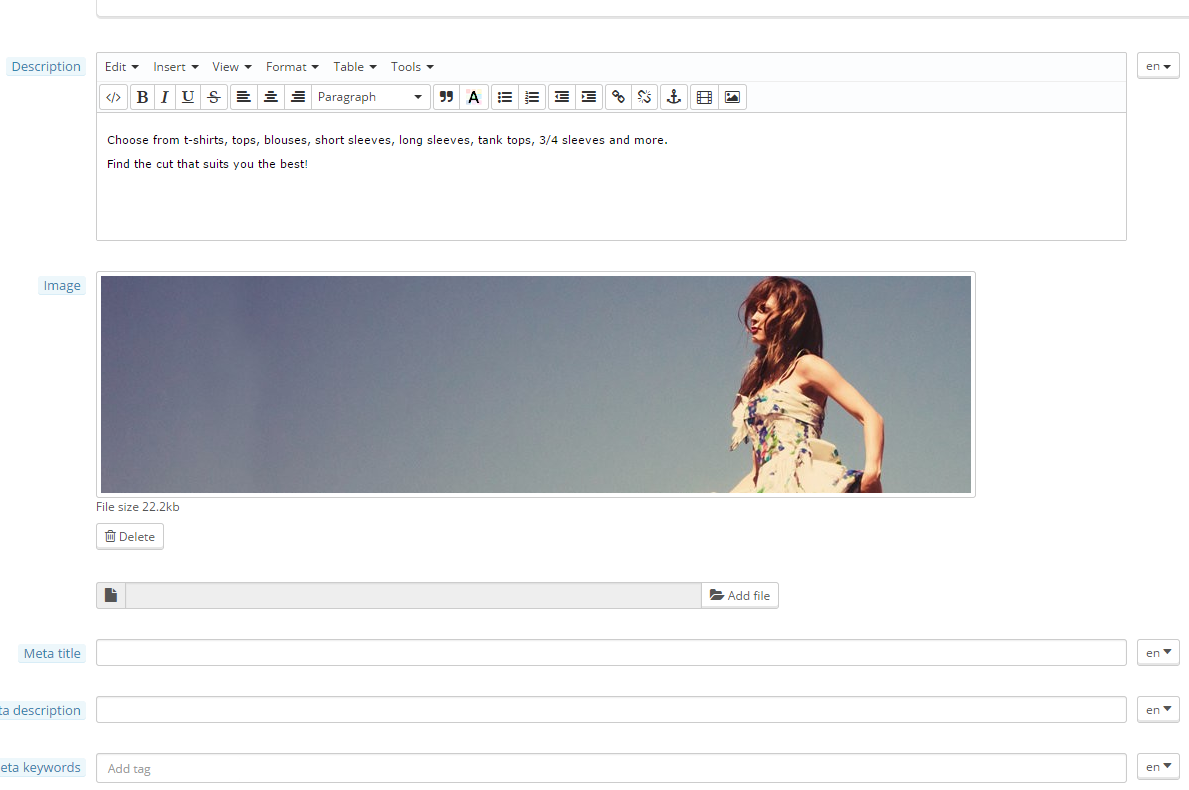Click the insert link icon
The width and height of the screenshot is (1189, 790).
[618, 97]
